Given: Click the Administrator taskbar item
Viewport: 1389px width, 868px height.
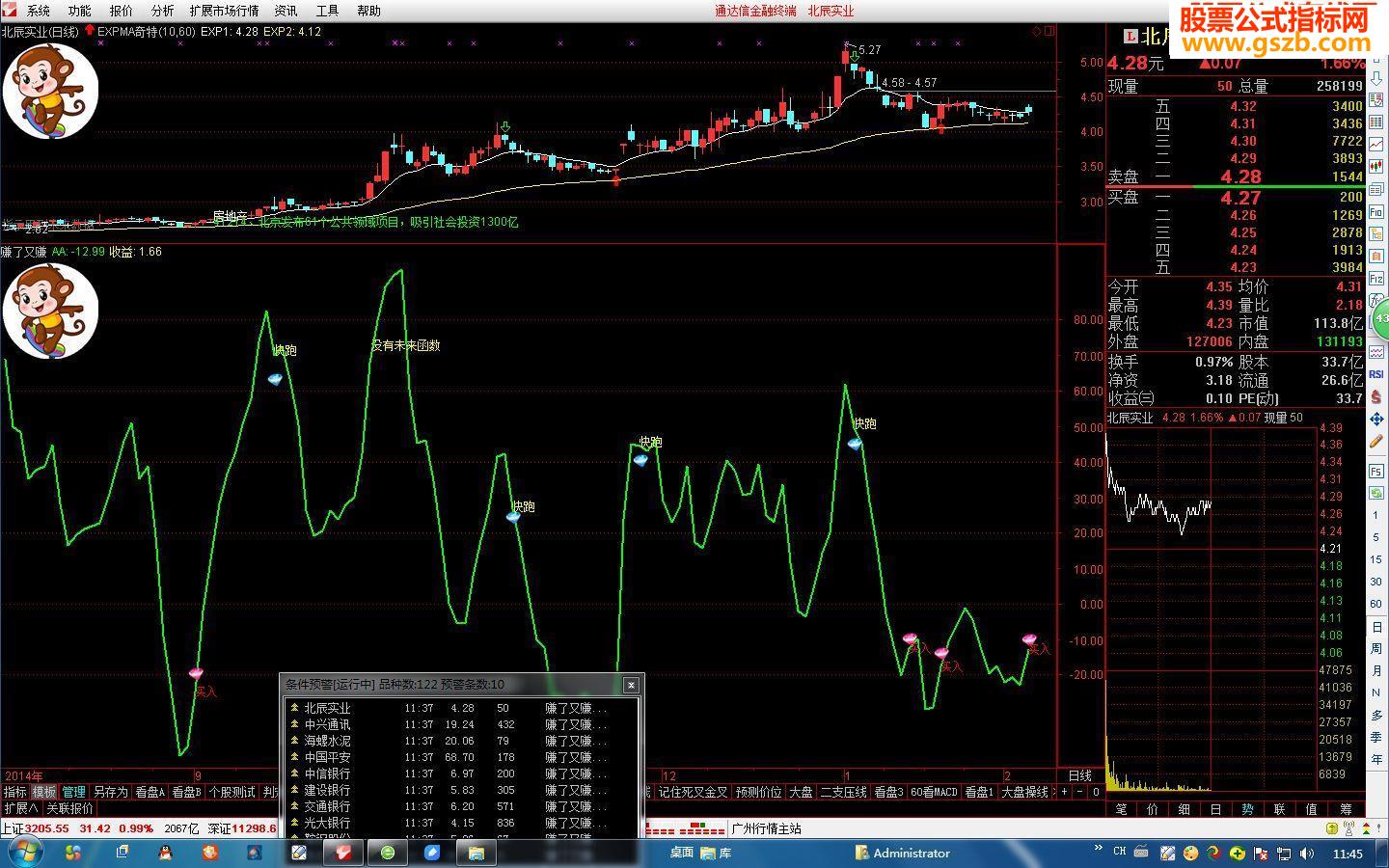Looking at the screenshot, I should click(x=903, y=853).
